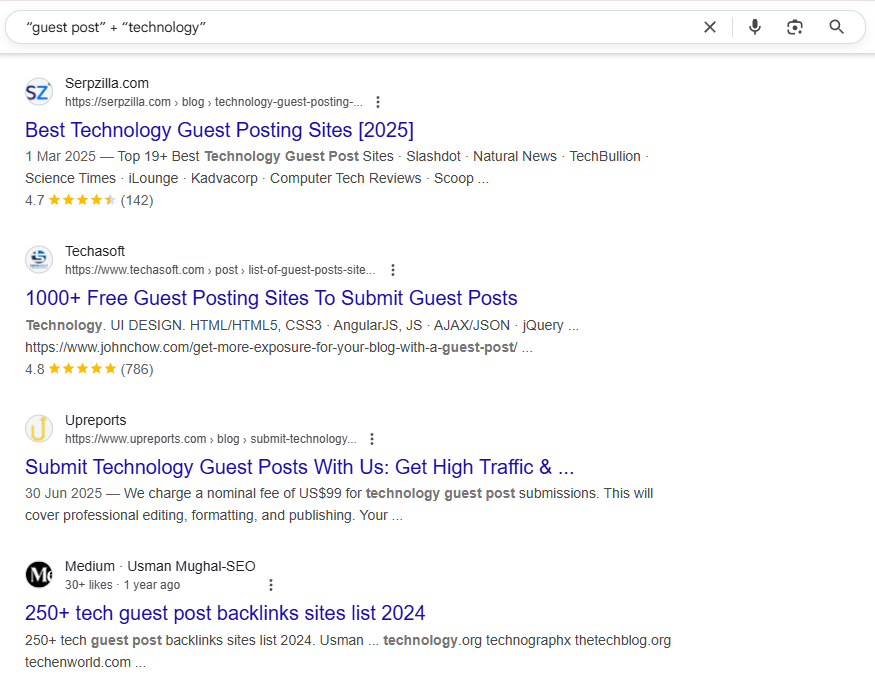Click the Serpzilla.com site favicon
Image resolution: width=875 pixels, height=700 pixels.
38,92
